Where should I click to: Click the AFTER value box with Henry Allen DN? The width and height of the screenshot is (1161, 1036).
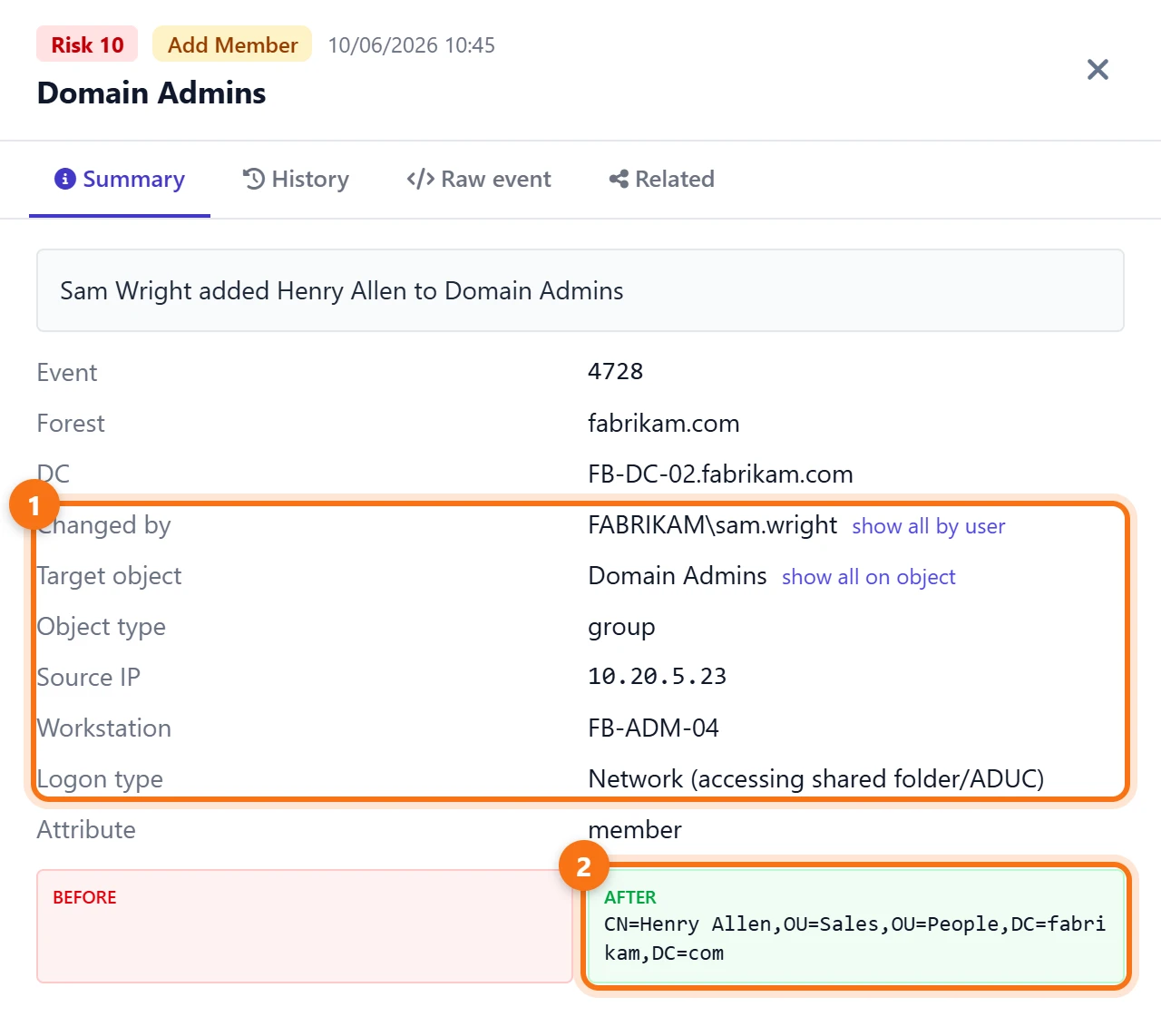(x=856, y=926)
